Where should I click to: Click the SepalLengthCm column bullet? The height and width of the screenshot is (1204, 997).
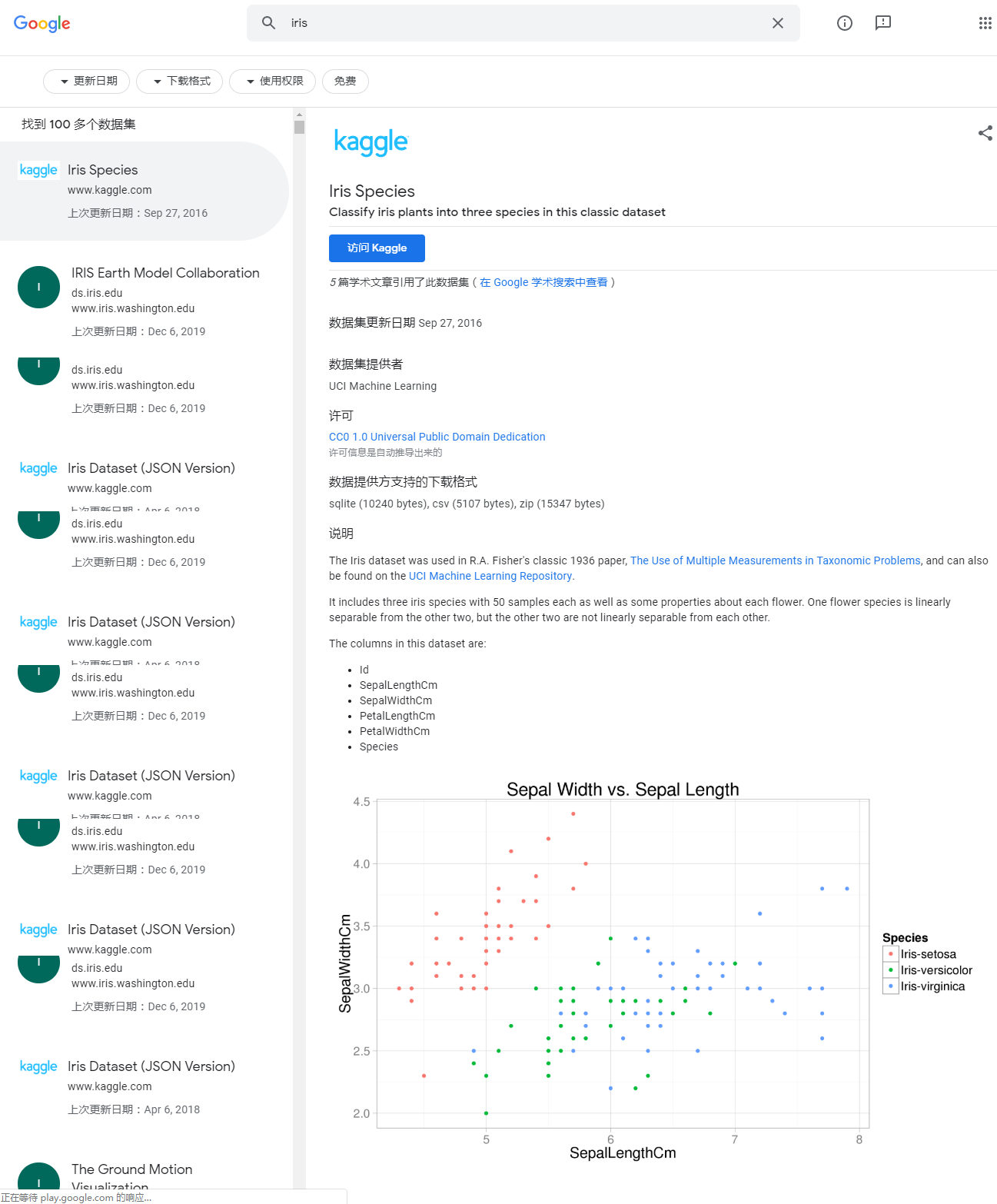point(398,685)
